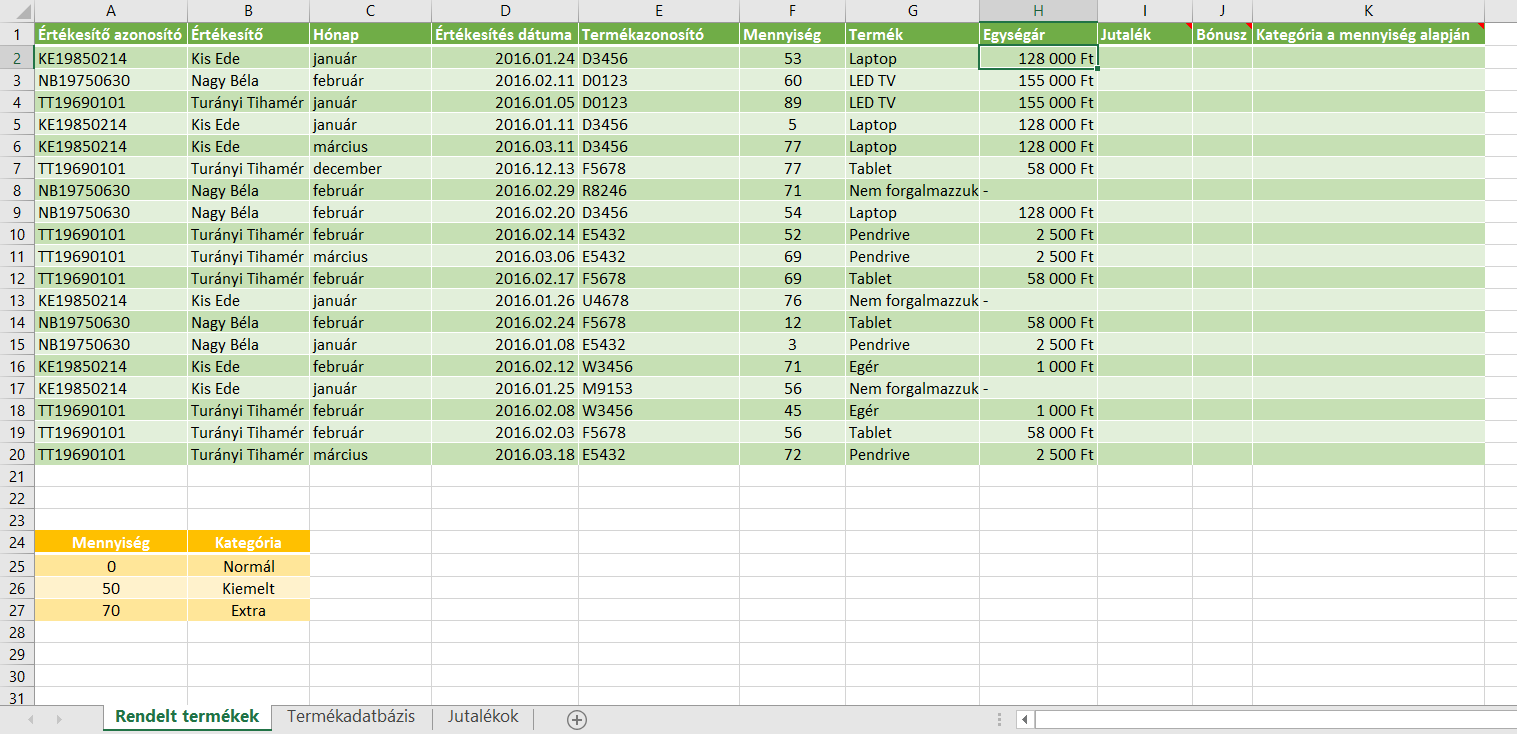Open the Jutalékok sheet tab

(x=483, y=717)
